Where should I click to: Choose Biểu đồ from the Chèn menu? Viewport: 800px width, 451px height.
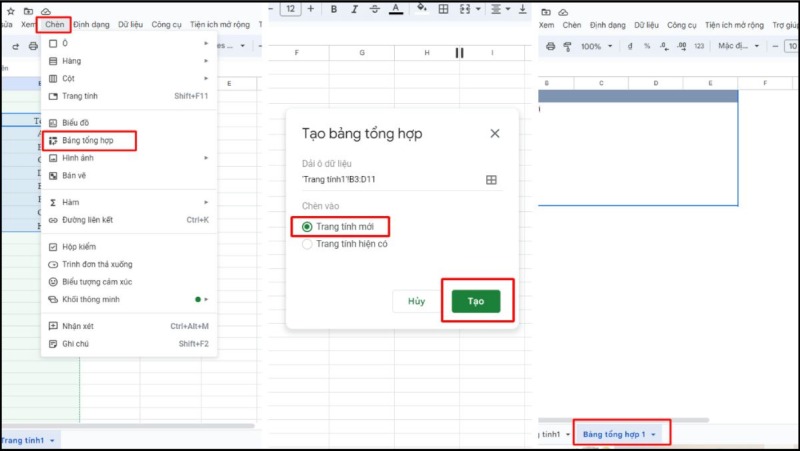click(x=129, y=122)
